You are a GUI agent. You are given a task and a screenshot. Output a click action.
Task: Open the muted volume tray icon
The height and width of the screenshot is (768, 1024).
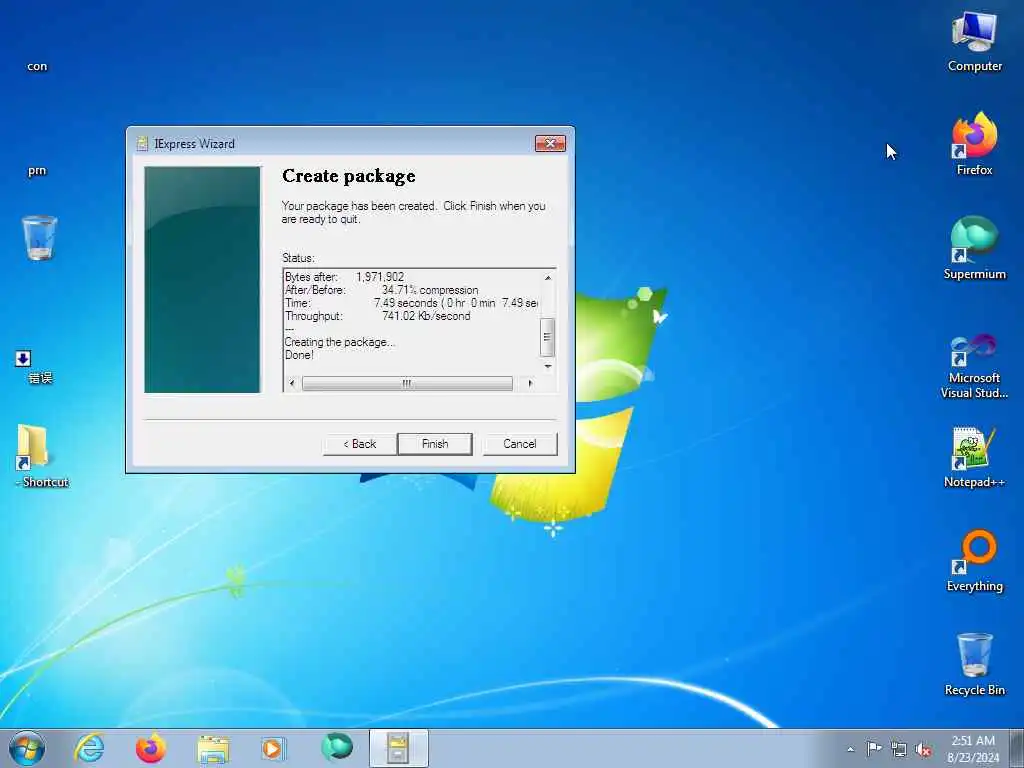click(x=923, y=749)
